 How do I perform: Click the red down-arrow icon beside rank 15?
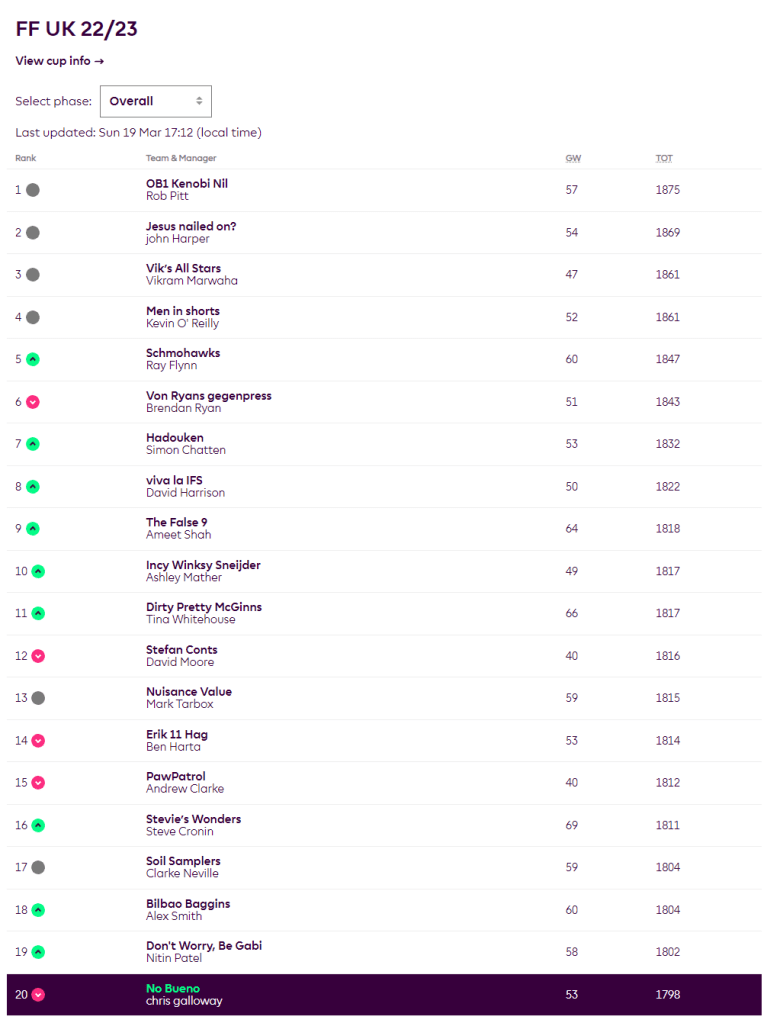coord(38,783)
